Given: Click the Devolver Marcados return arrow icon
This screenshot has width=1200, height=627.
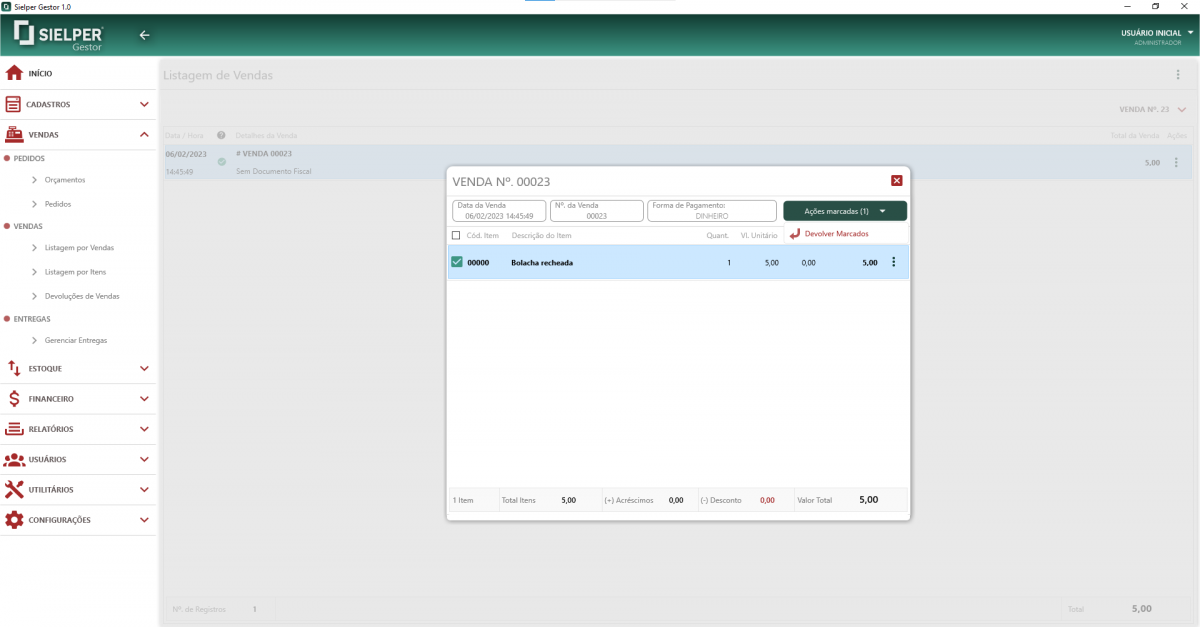Looking at the screenshot, I should [795, 233].
